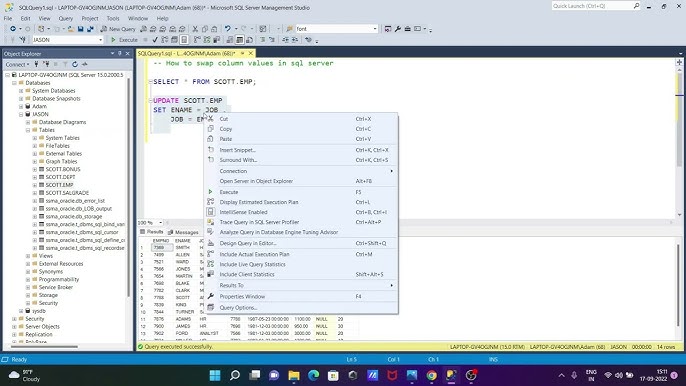Click Windows Start button on taskbar

click(215, 375)
